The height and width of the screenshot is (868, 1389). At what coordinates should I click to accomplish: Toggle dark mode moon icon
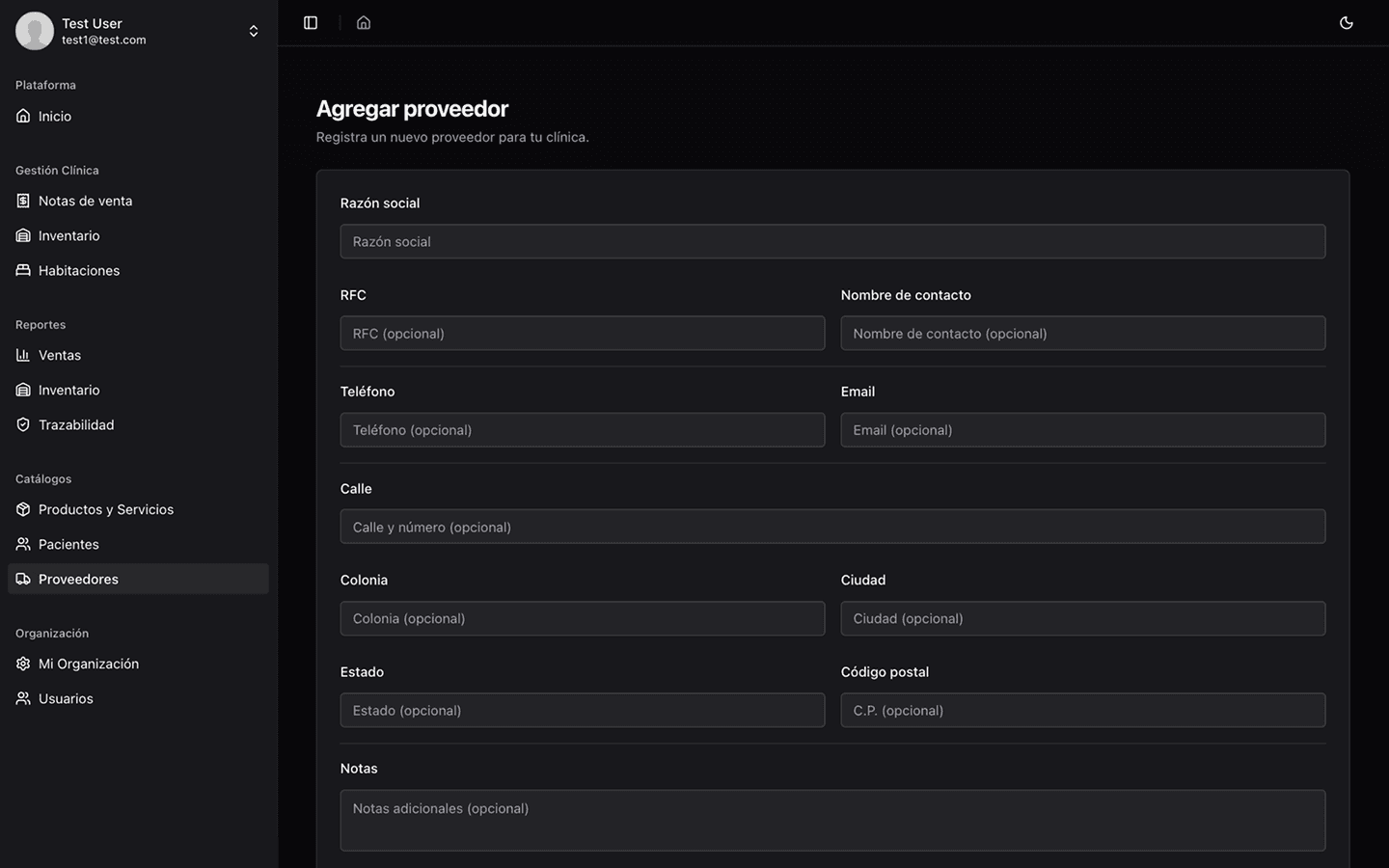(x=1347, y=23)
